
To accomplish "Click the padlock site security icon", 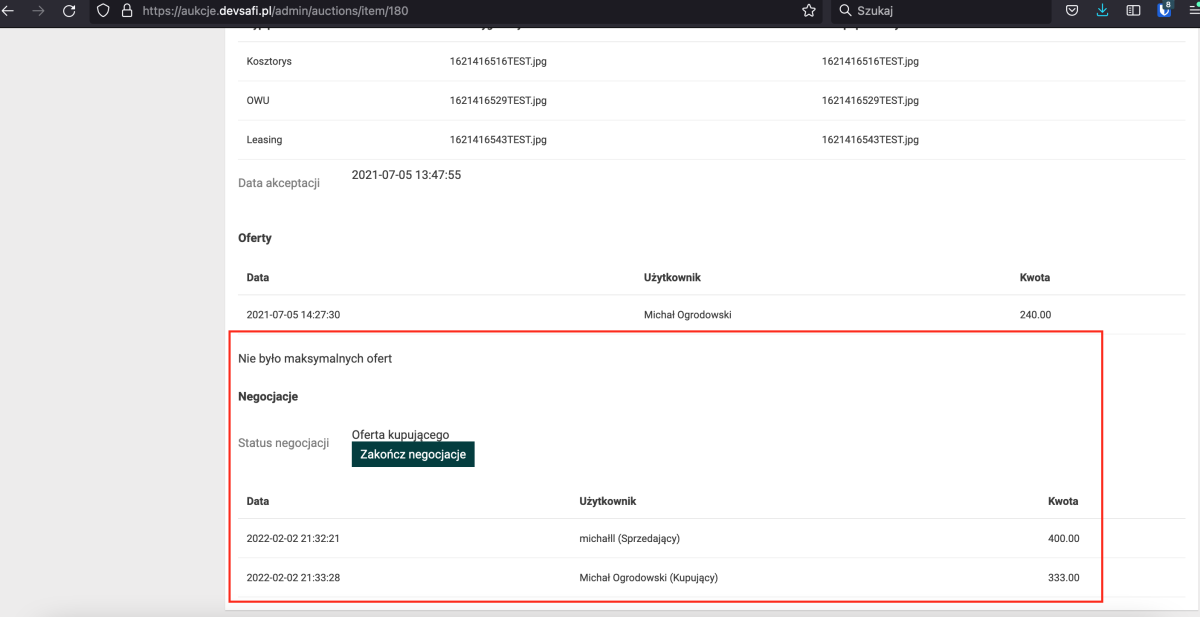I will tap(126, 11).
